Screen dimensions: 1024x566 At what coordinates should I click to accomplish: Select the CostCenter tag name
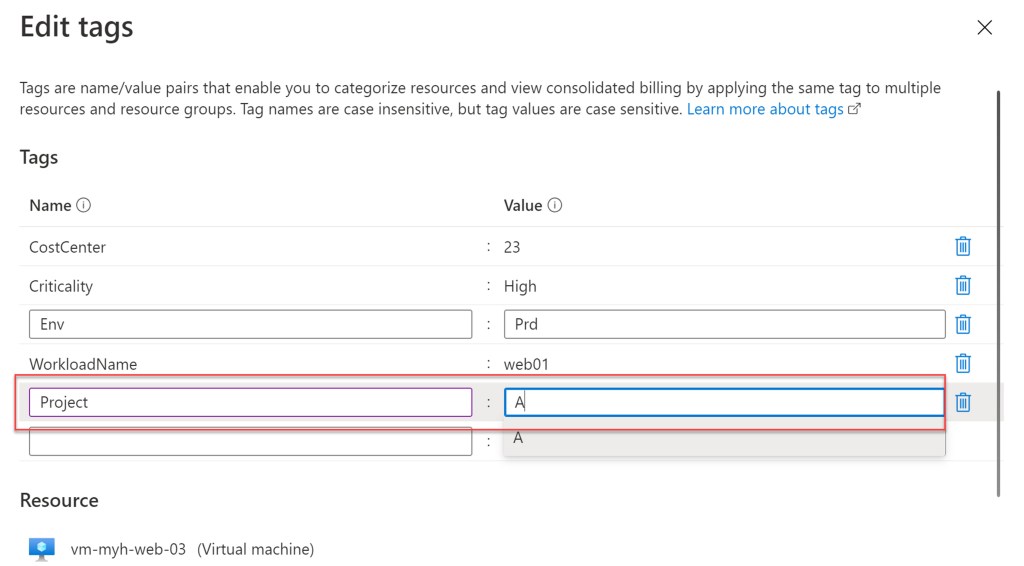pos(68,247)
